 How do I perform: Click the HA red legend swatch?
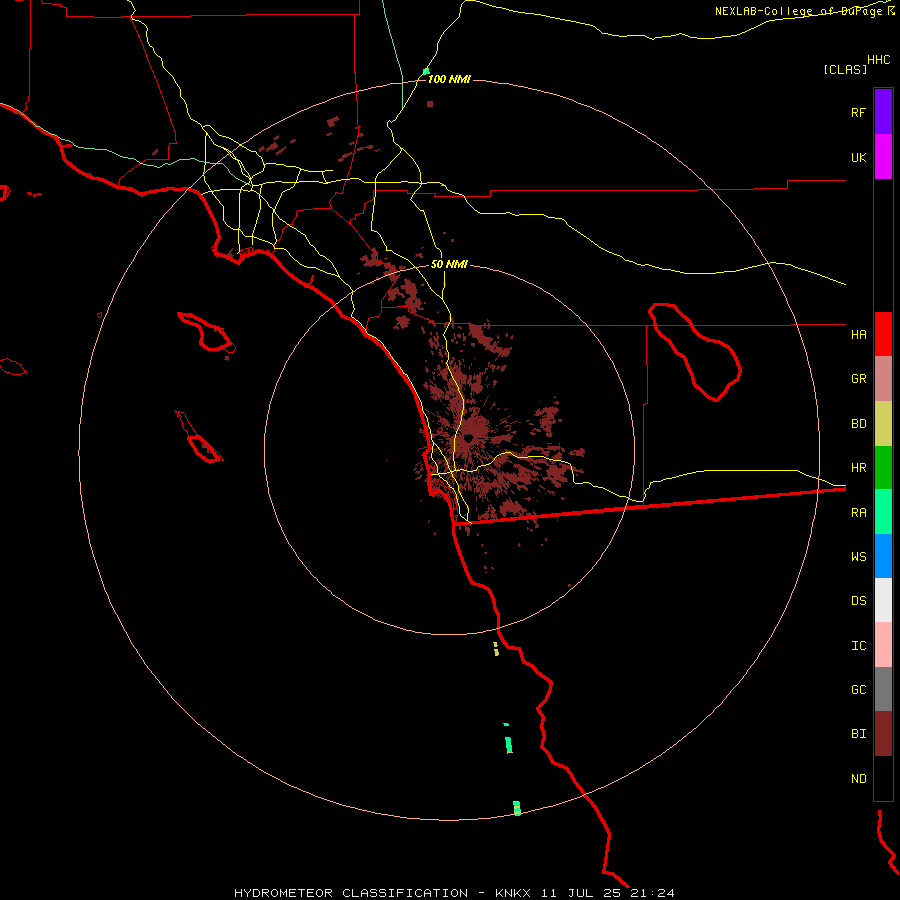tap(883, 334)
